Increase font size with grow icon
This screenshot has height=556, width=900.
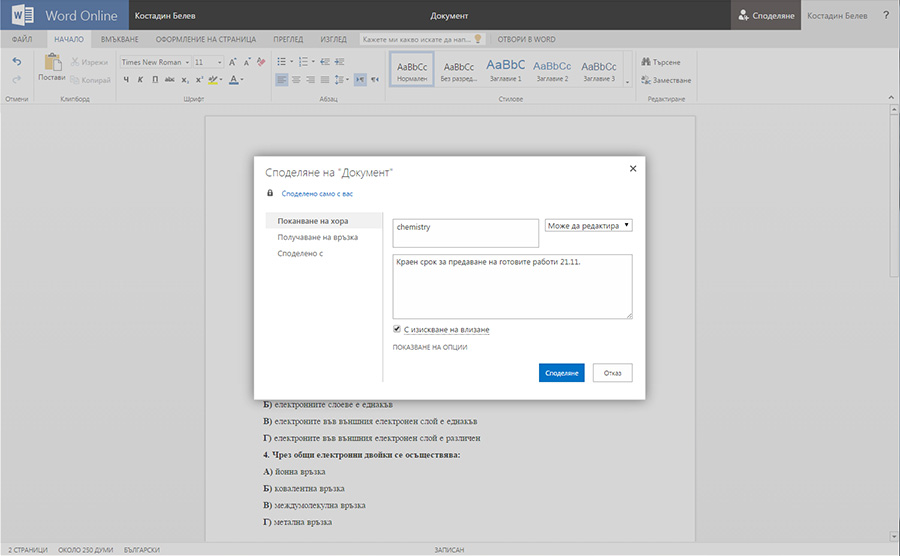coord(232,62)
